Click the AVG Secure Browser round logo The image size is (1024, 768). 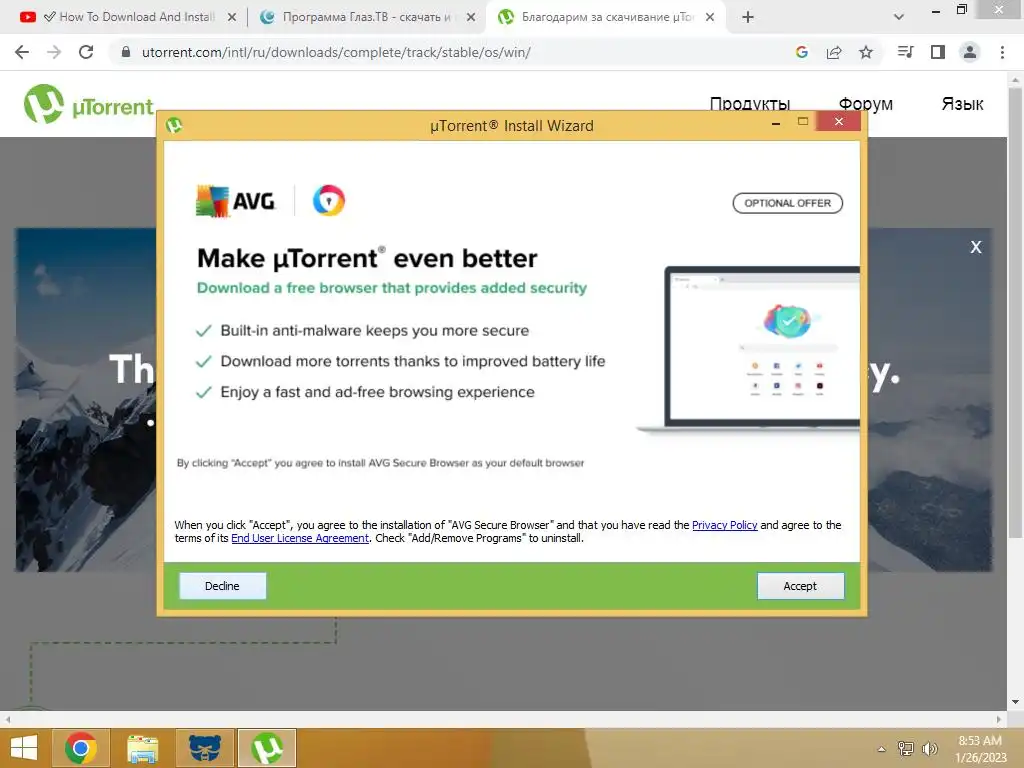tap(328, 200)
